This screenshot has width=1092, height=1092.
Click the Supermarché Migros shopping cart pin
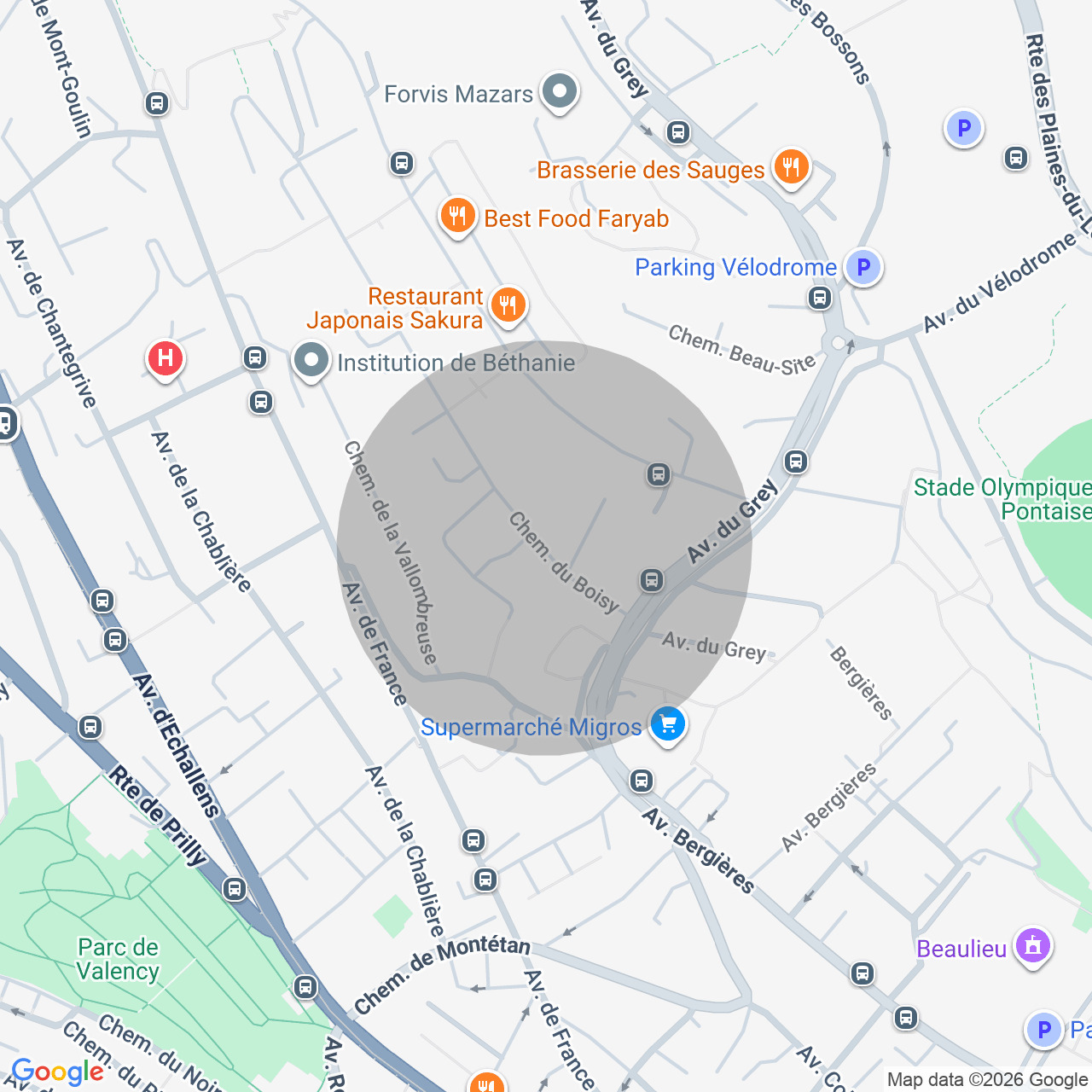[668, 726]
